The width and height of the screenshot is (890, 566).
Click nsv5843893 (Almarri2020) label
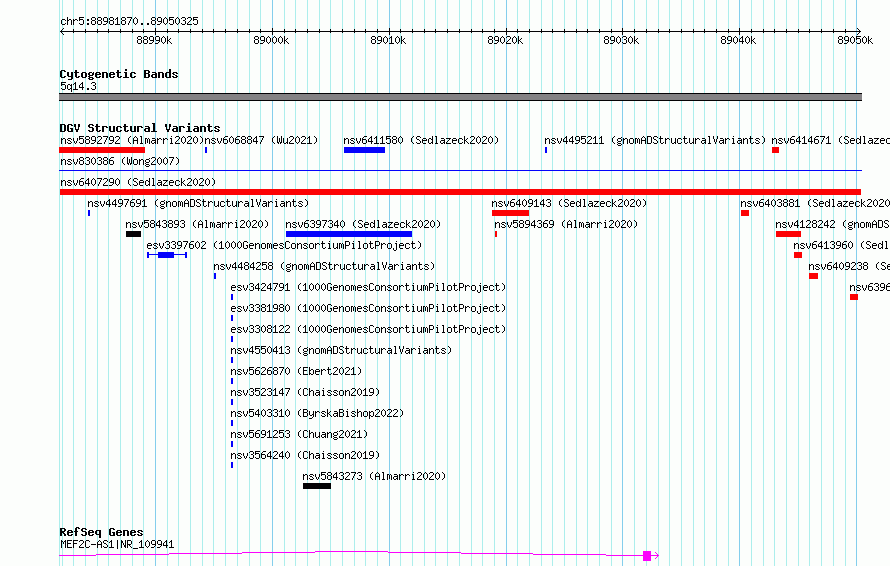(198, 224)
